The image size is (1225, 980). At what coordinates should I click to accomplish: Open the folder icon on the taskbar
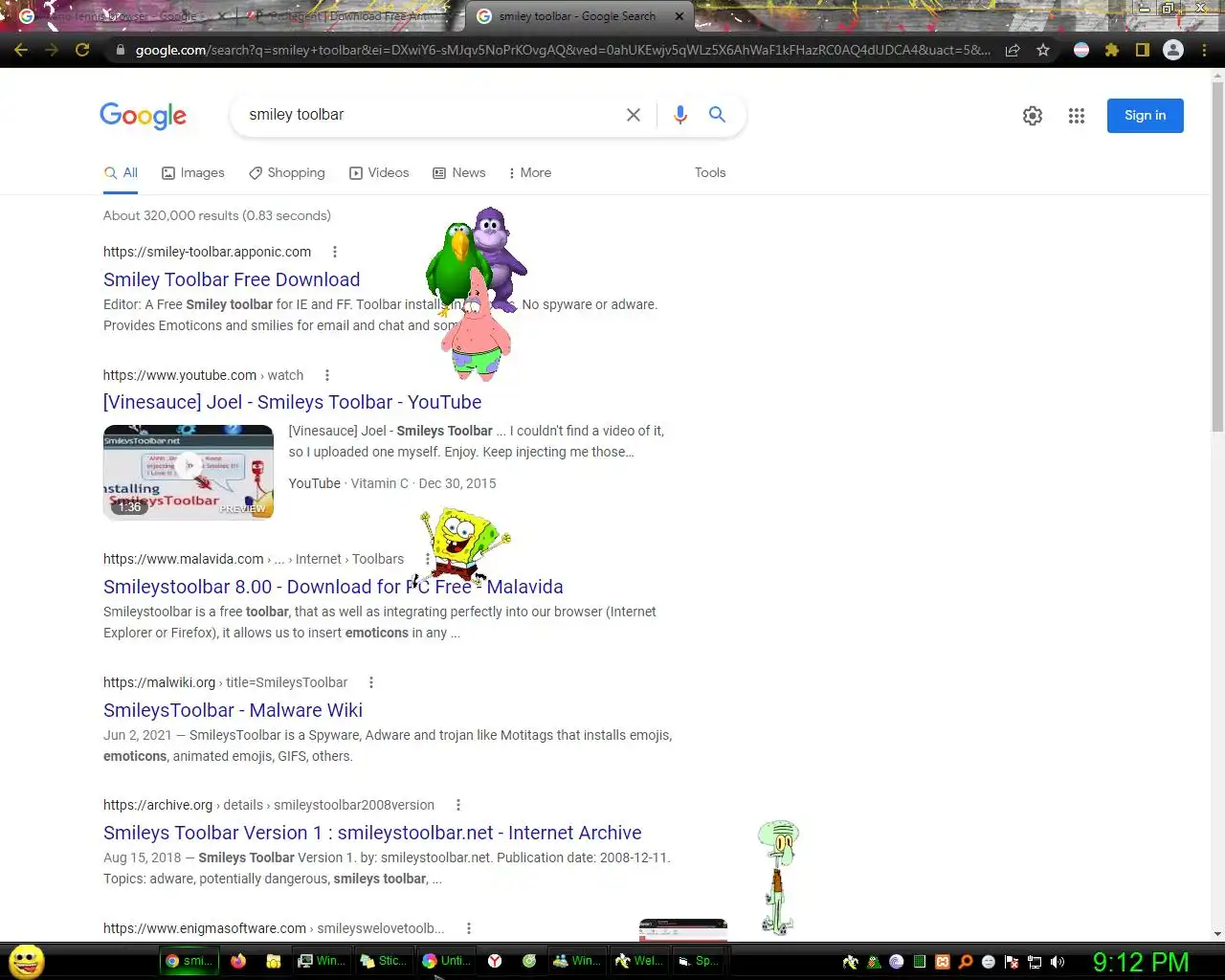click(x=273, y=961)
